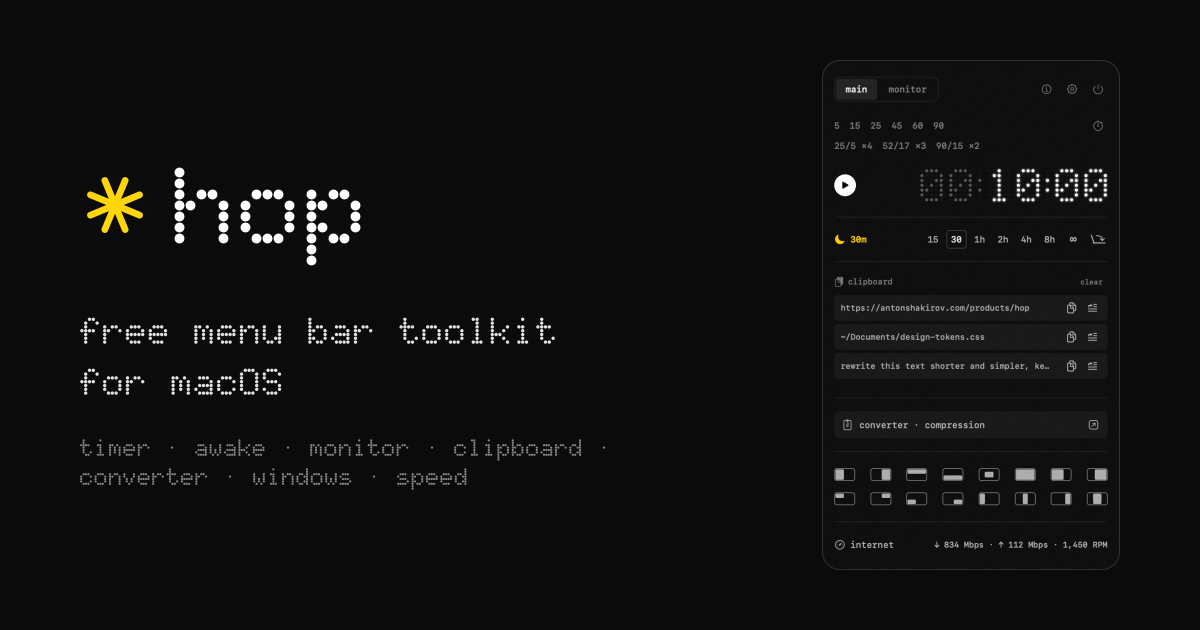Select the 4h awake duration
Viewport: 1200px width, 630px height.
coord(1026,239)
